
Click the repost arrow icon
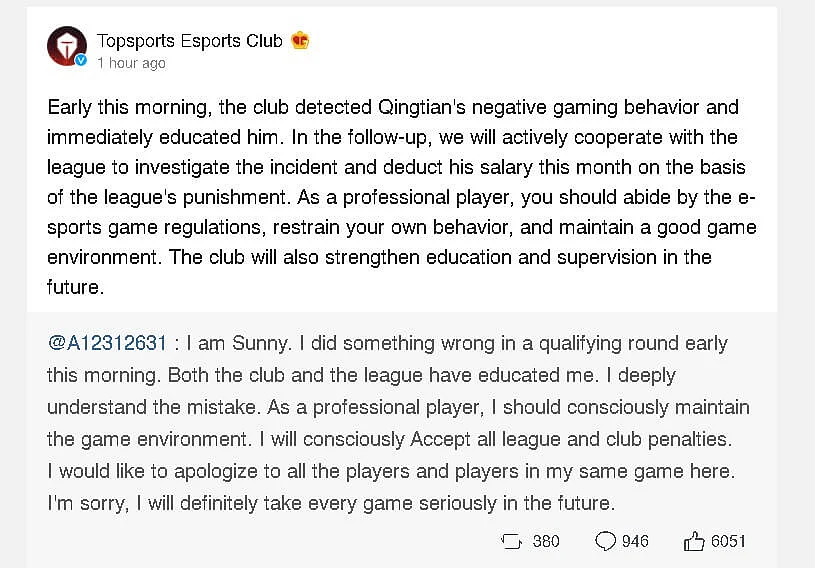click(x=511, y=541)
